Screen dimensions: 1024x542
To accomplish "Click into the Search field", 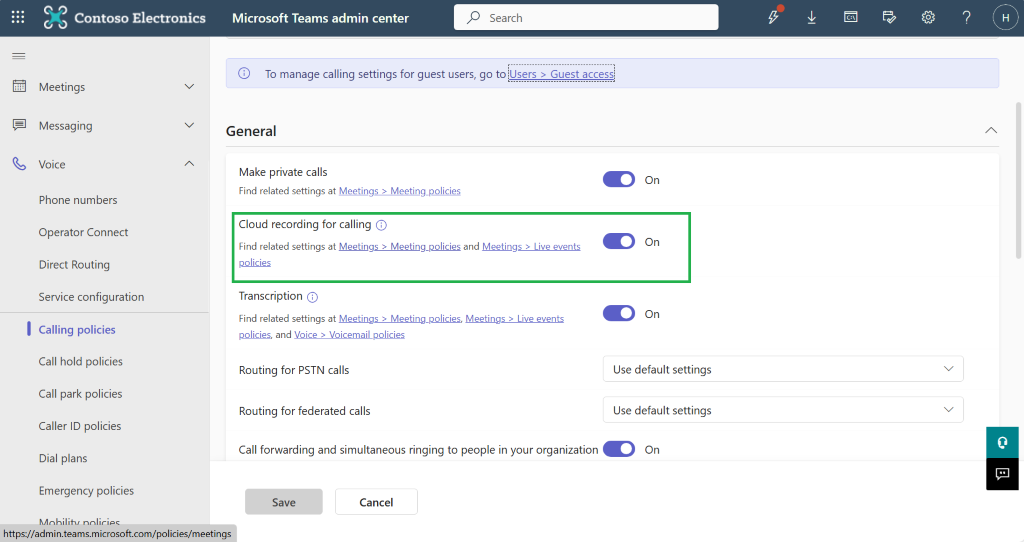I will (x=586, y=17).
